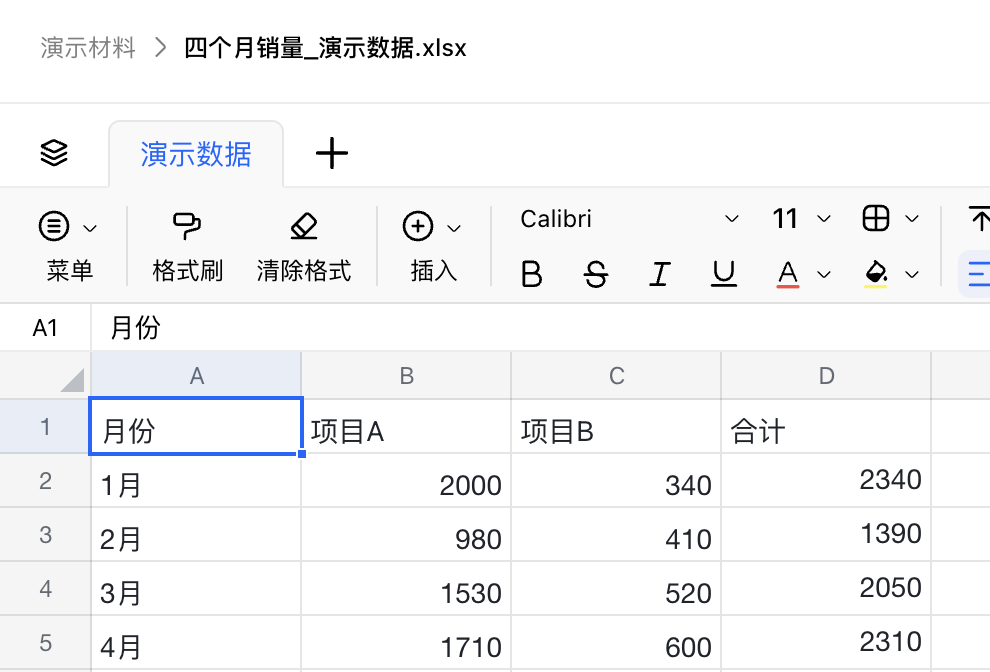990x672 pixels.
Task: Select cell containing 1530
Action: pyautogui.click(x=407, y=589)
